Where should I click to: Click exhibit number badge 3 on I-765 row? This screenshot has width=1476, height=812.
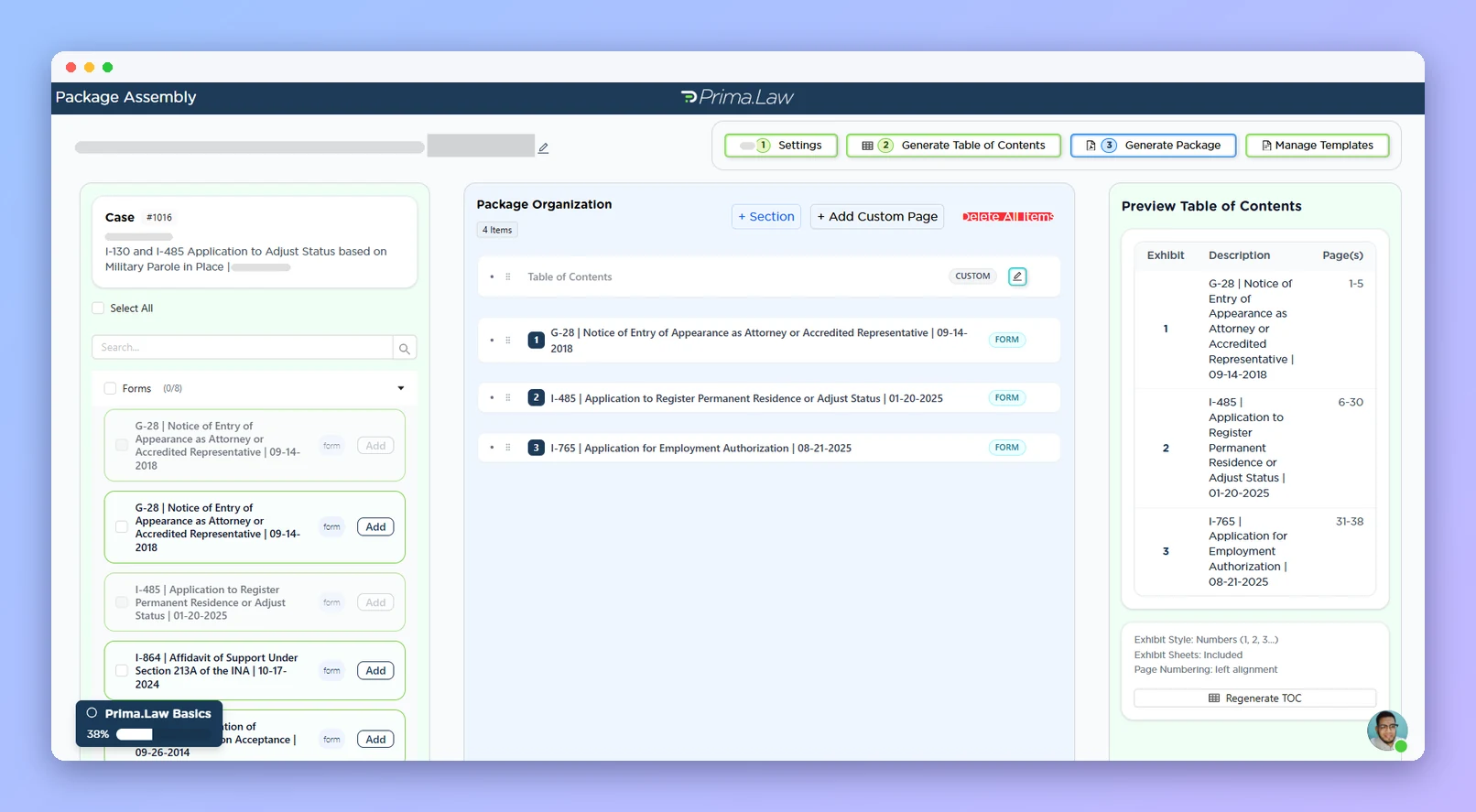click(x=537, y=448)
